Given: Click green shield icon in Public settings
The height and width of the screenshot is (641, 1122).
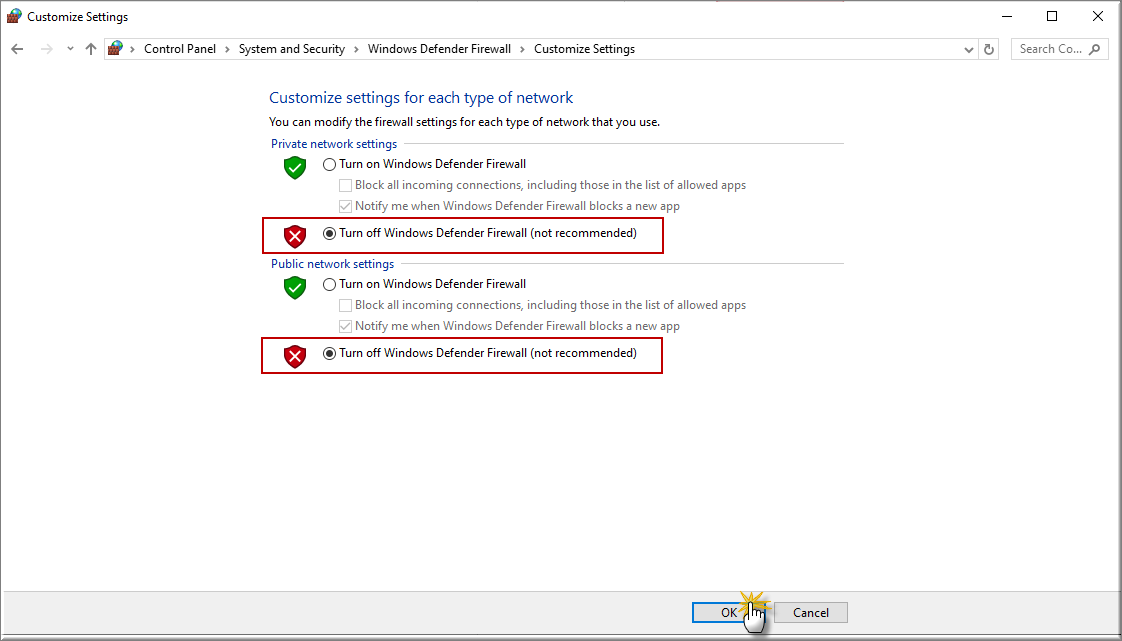Looking at the screenshot, I should click(x=295, y=288).
